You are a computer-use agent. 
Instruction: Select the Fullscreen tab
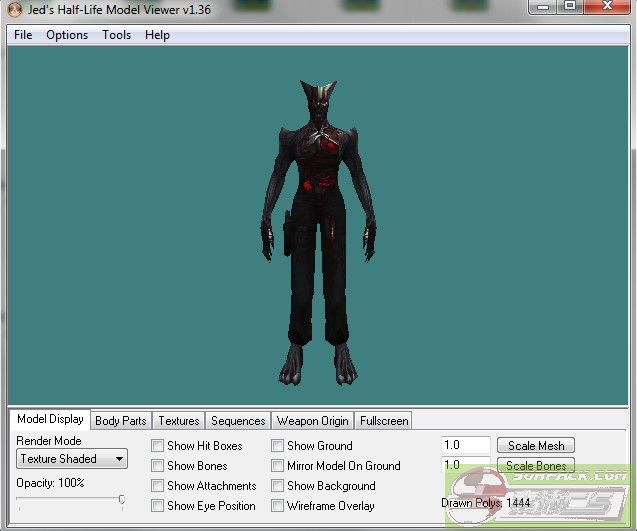[384, 421]
